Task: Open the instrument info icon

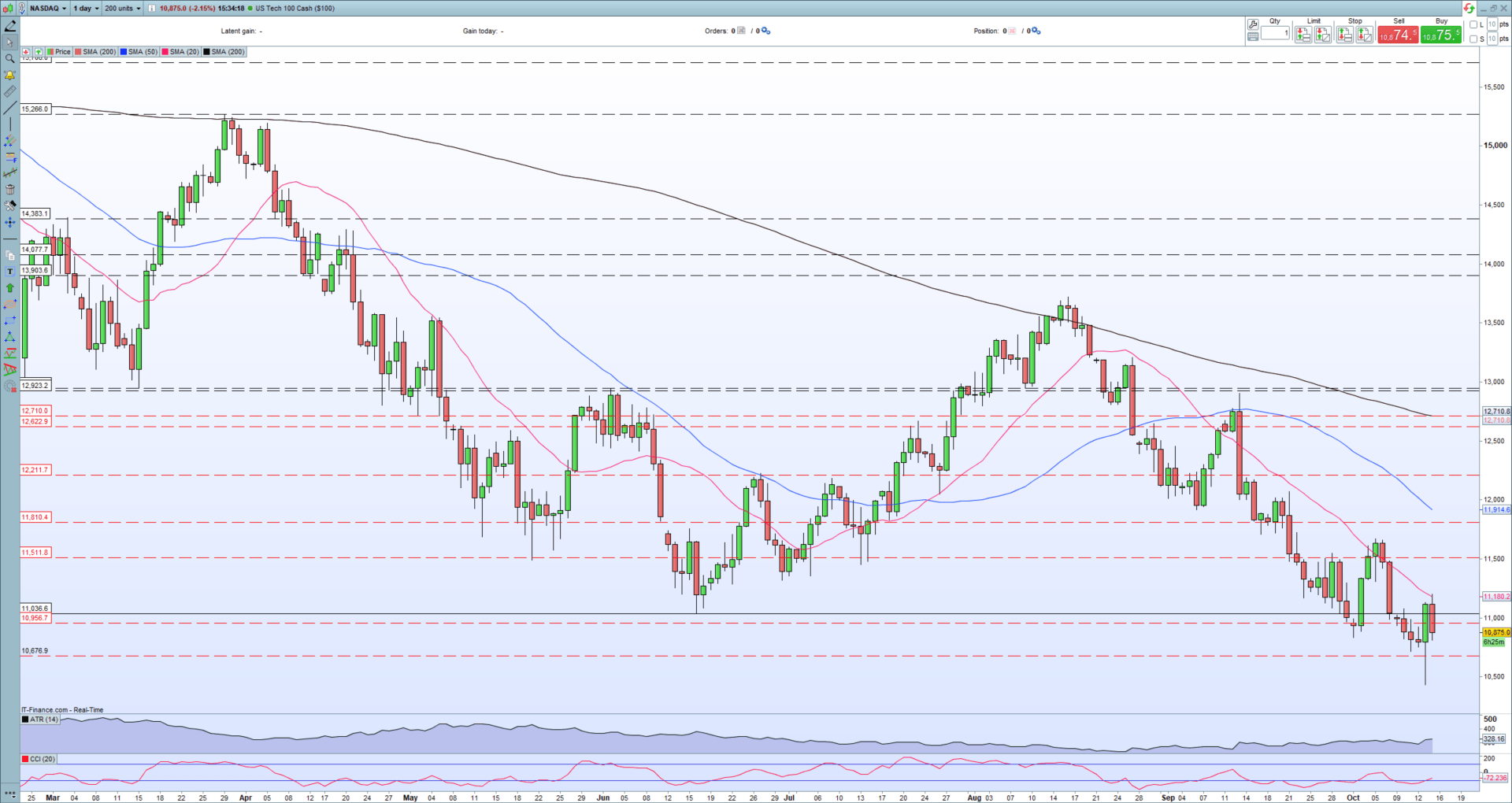Action: pyautogui.click(x=152, y=8)
